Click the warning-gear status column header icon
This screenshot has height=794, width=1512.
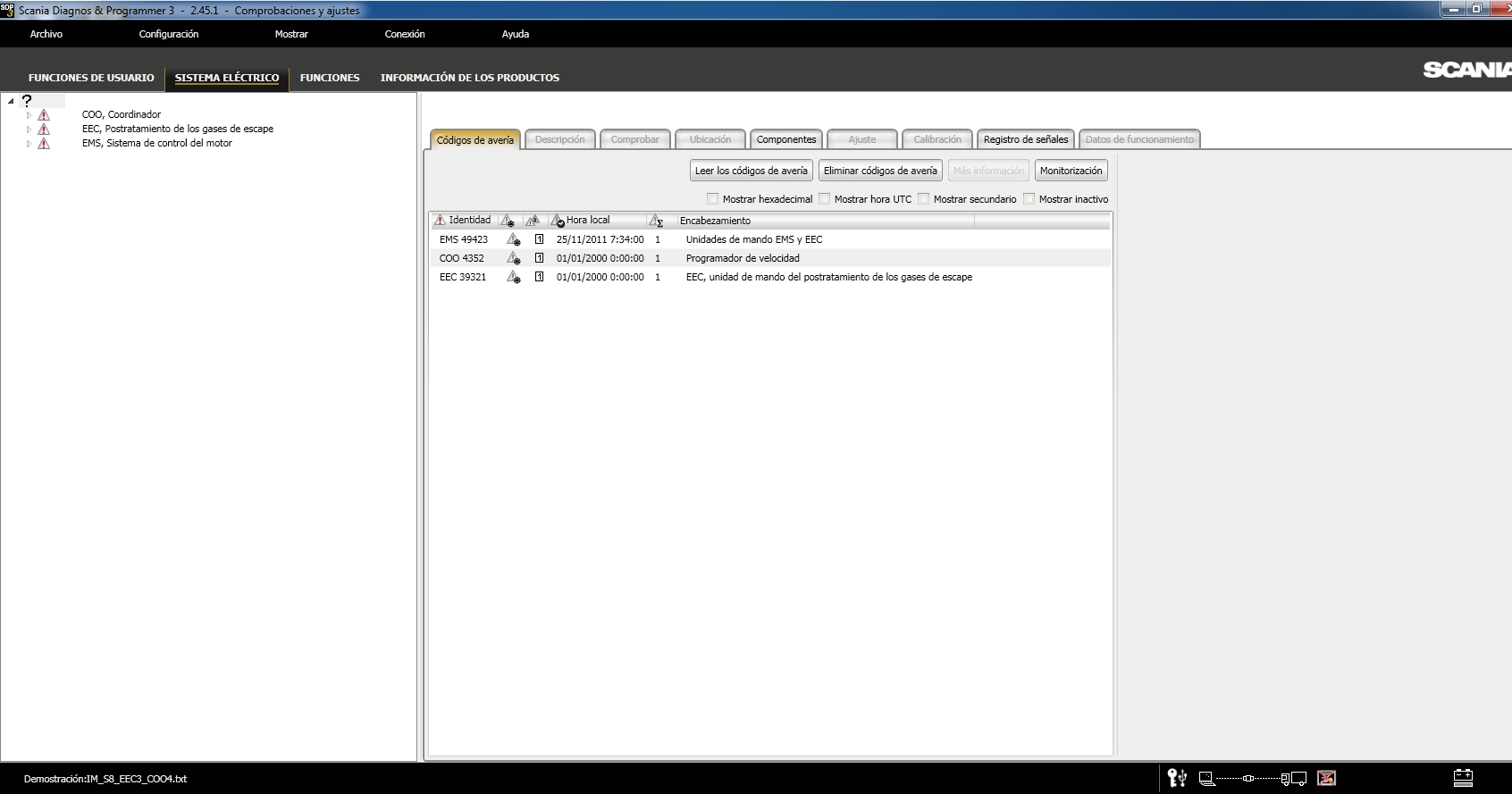[x=508, y=221]
